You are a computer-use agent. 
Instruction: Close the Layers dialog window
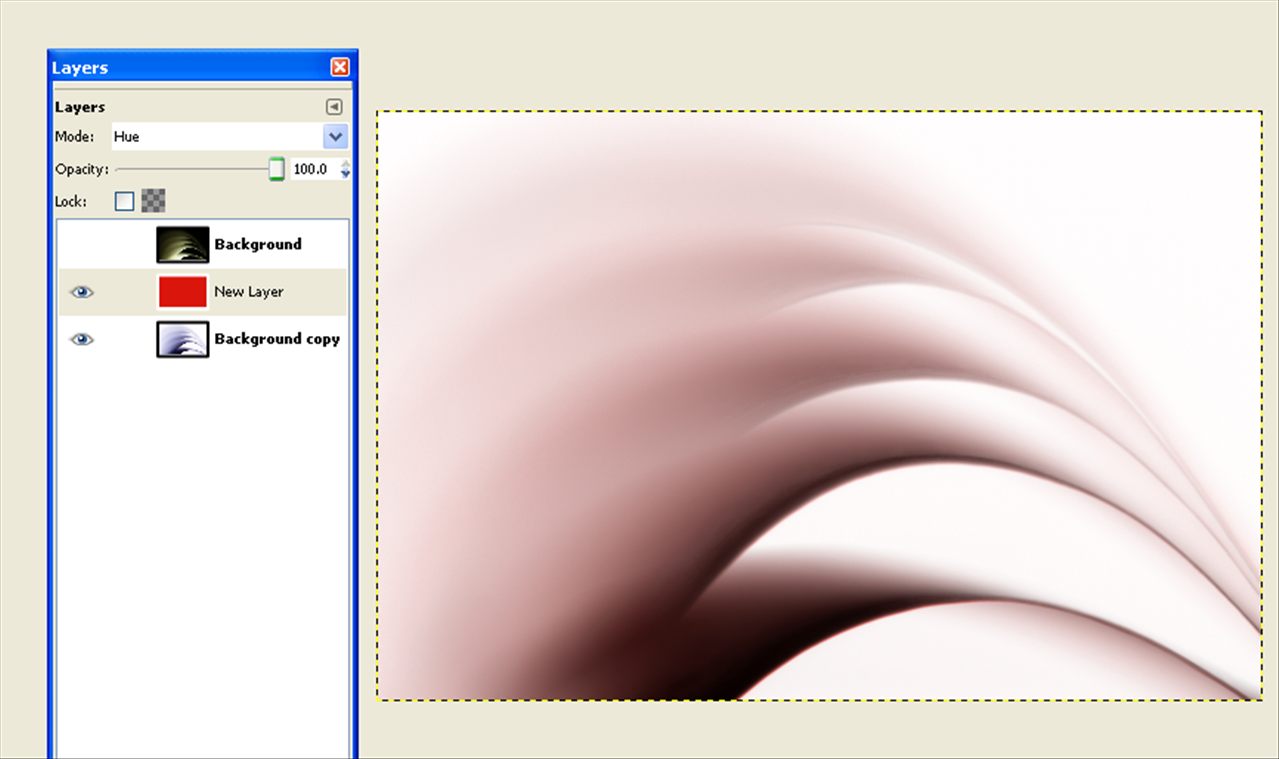tap(340, 67)
